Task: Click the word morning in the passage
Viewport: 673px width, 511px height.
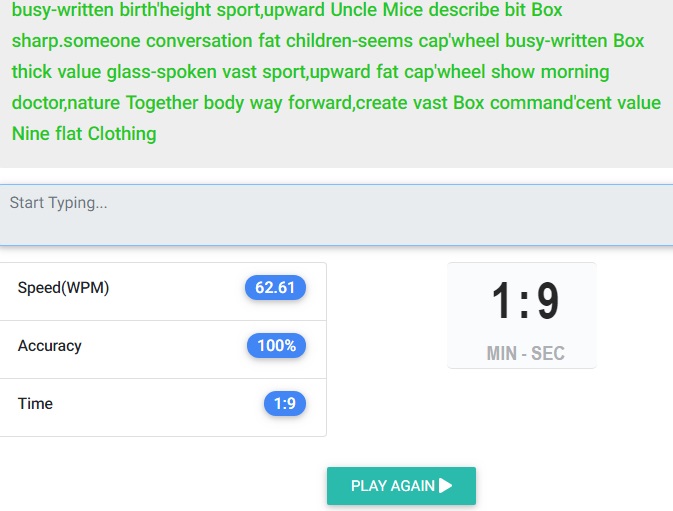Action: (x=573, y=72)
